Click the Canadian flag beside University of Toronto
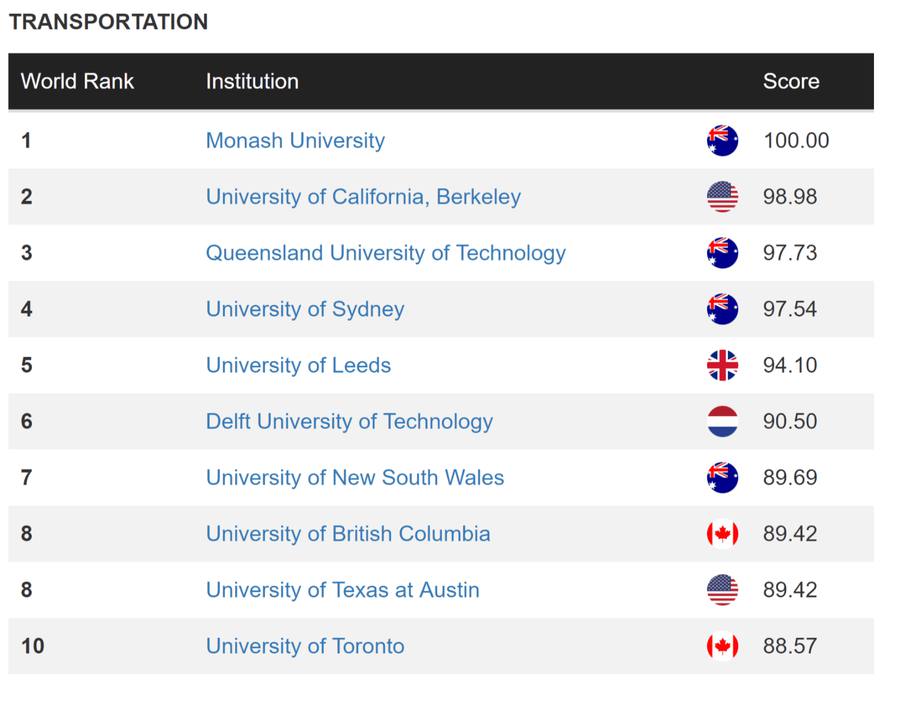This screenshot has height=701, width=900. (x=722, y=646)
